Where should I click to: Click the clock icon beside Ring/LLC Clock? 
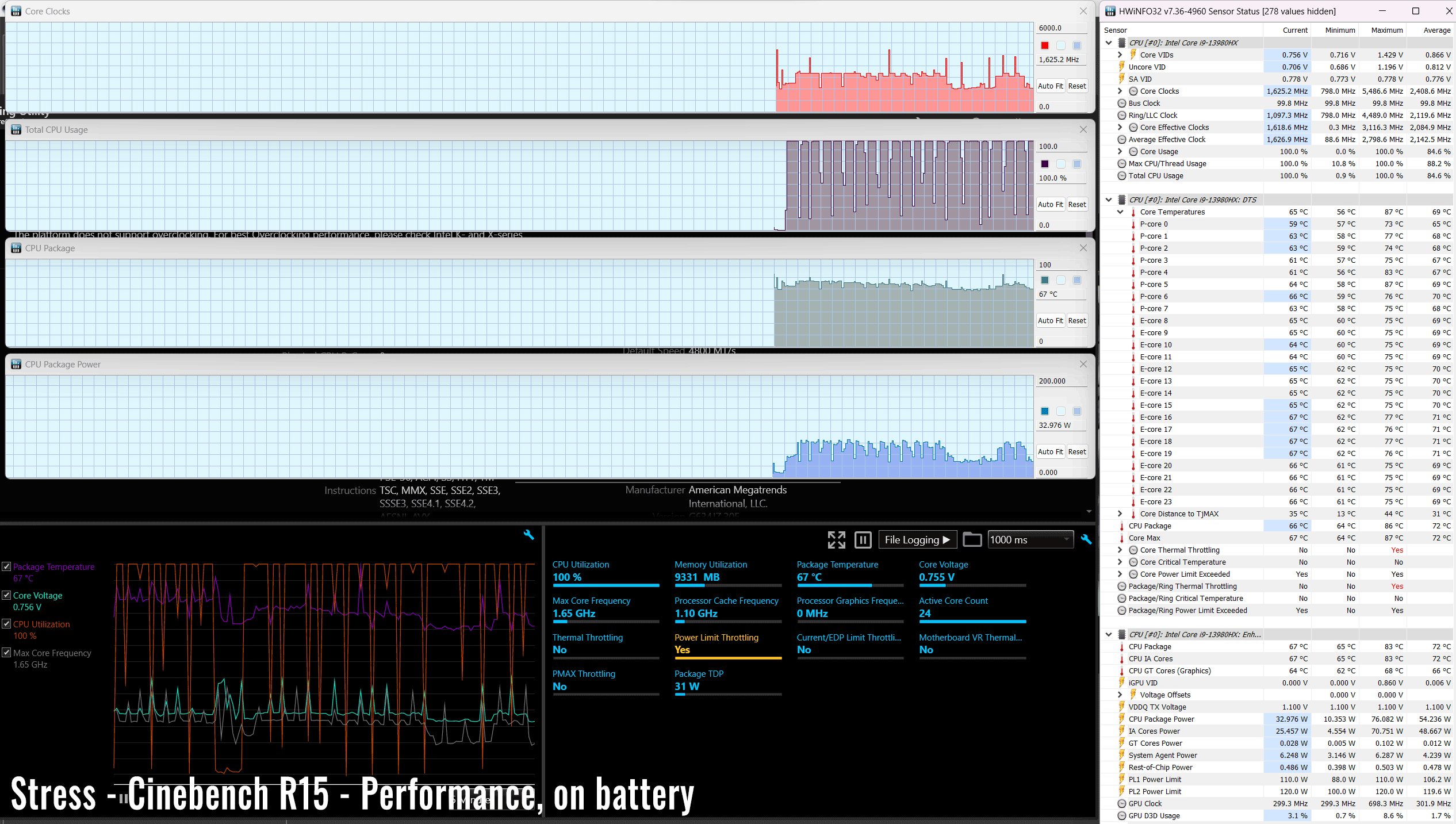click(1121, 115)
